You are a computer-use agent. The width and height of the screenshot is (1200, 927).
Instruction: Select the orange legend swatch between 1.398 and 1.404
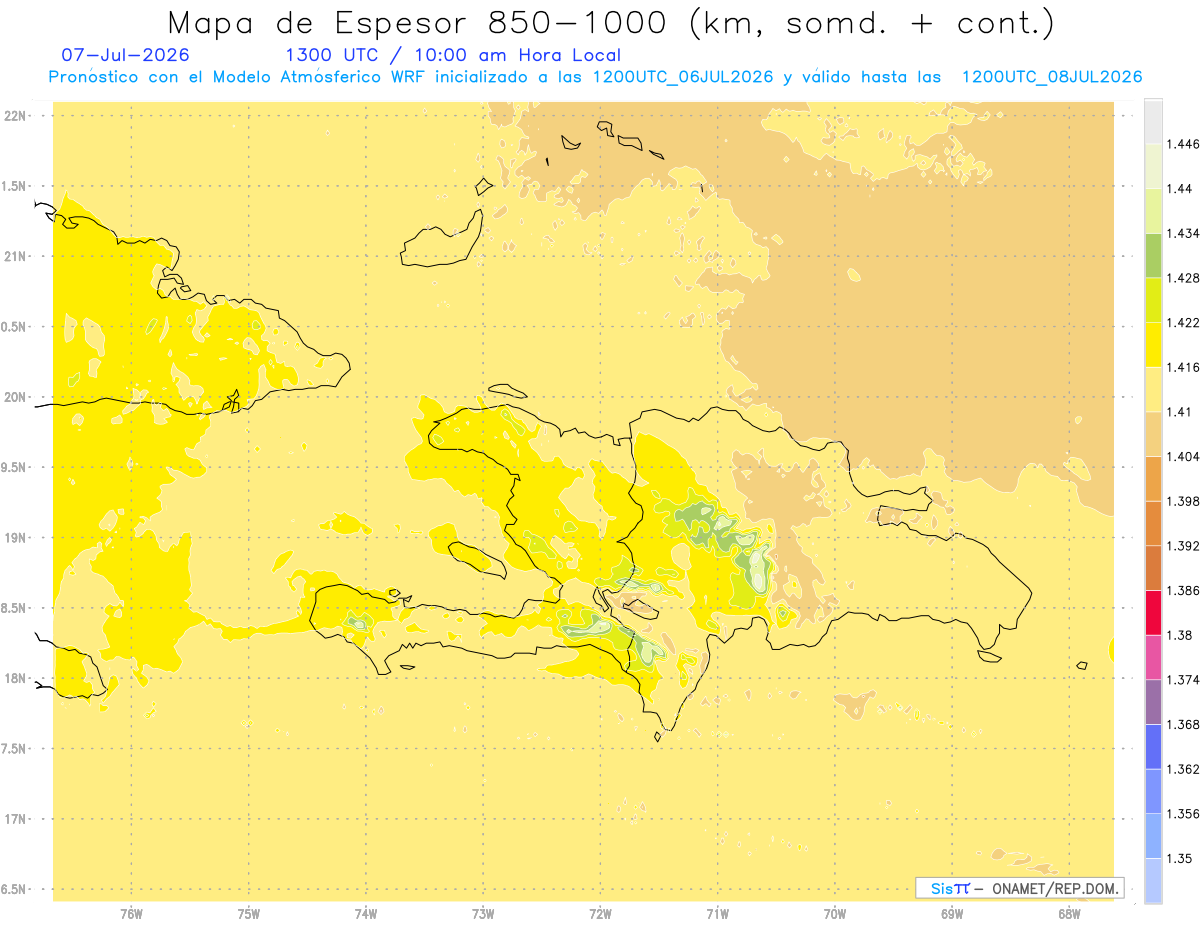tap(1153, 479)
